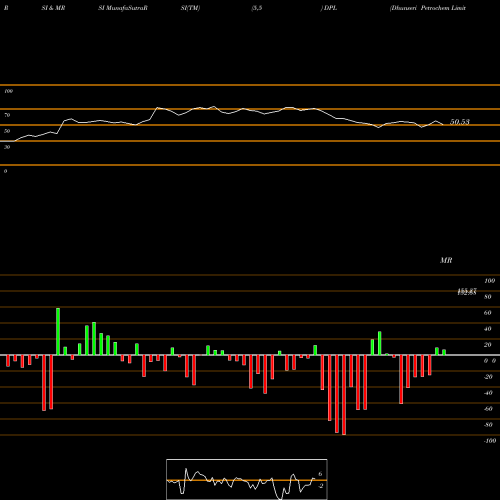The width and height of the screenshot is (500, 500).
Task: Click the histogram axis label 60
Action: (x=487, y=313)
